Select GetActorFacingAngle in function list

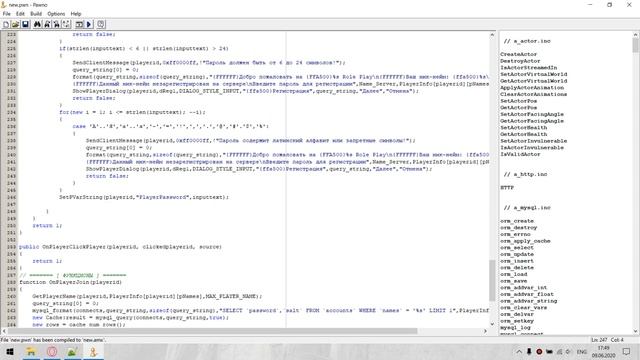pyautogui.click(x=532, y=121)
